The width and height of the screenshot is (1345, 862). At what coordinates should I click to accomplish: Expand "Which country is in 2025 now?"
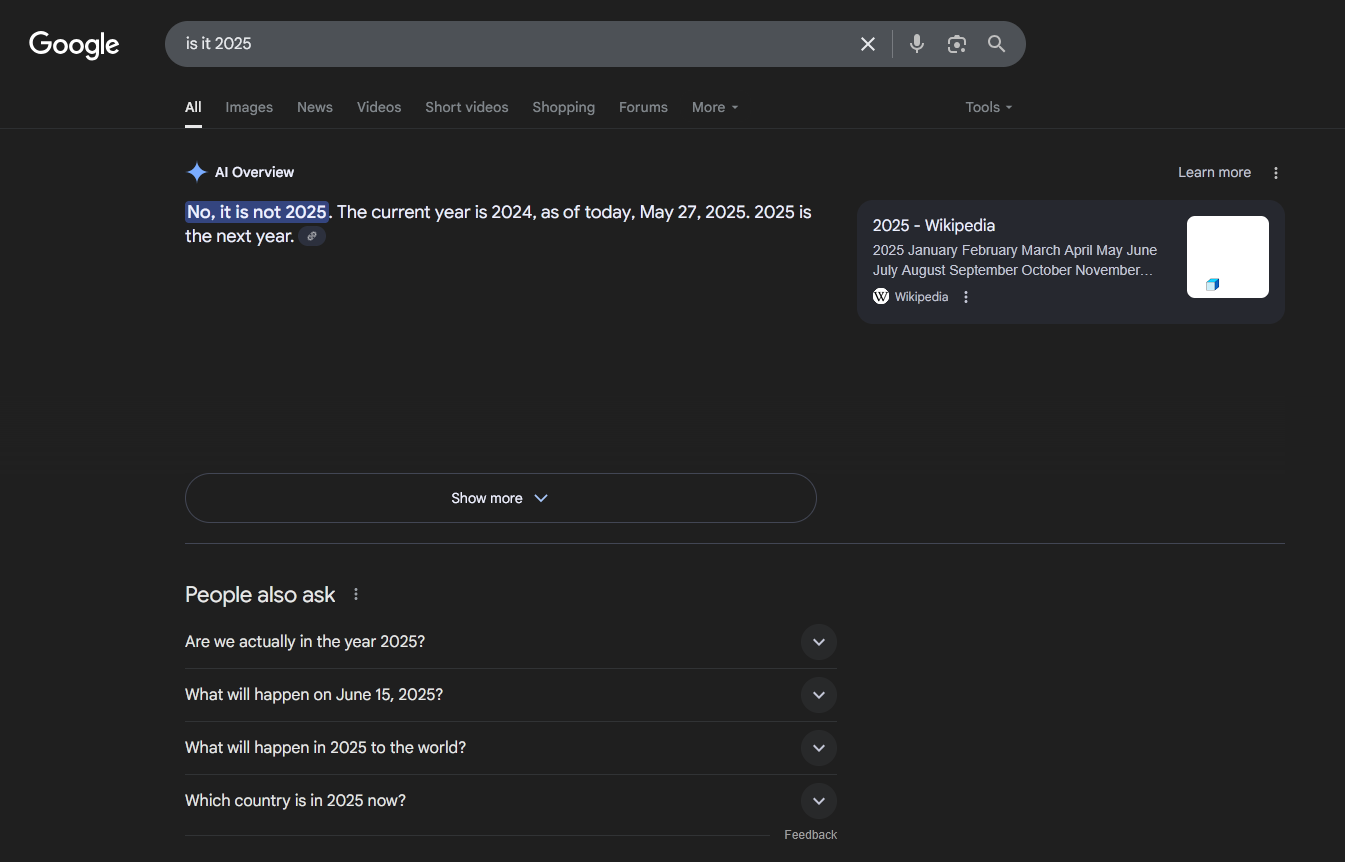(x=511, y=801)
